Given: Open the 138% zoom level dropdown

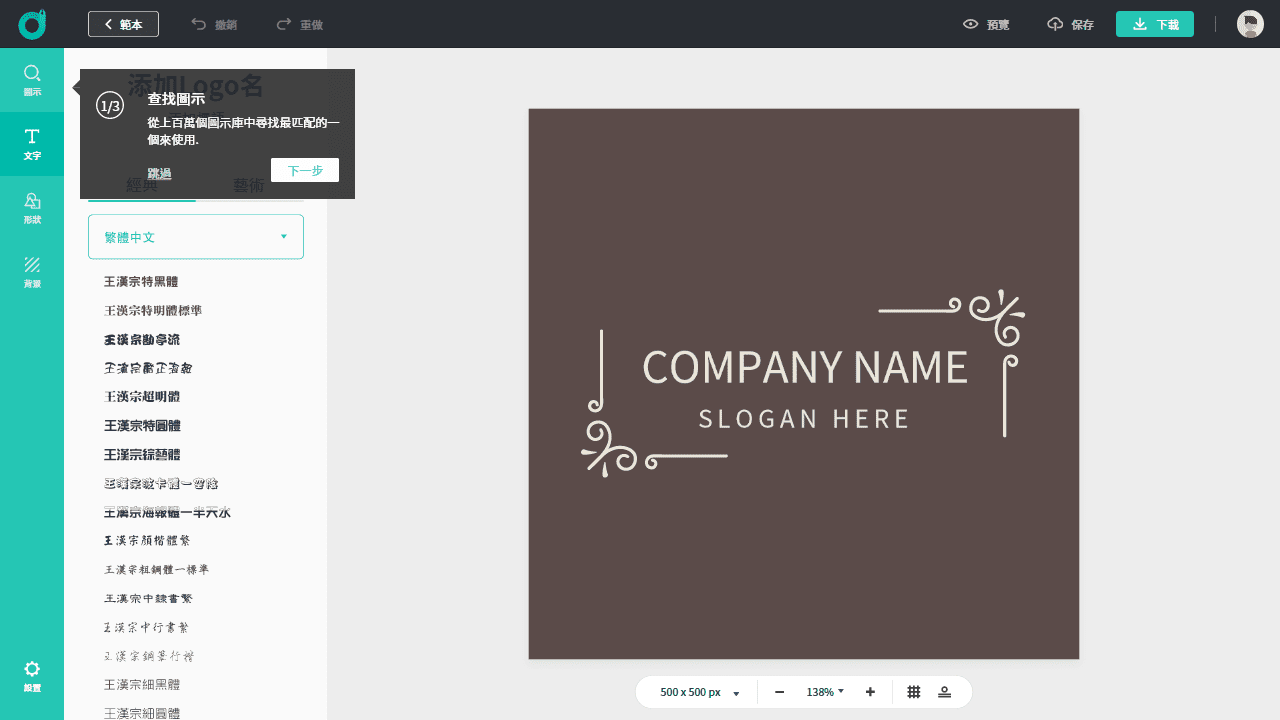Looking at the screenshot, I should (825, 692).
